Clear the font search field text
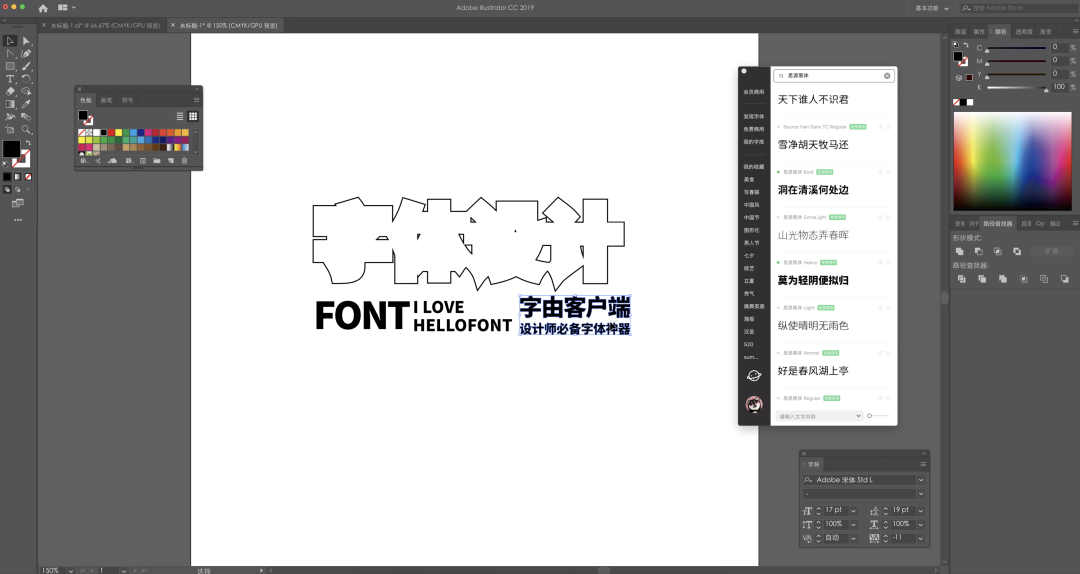Screen dimensions: 1080x574 tap(886, 76)
